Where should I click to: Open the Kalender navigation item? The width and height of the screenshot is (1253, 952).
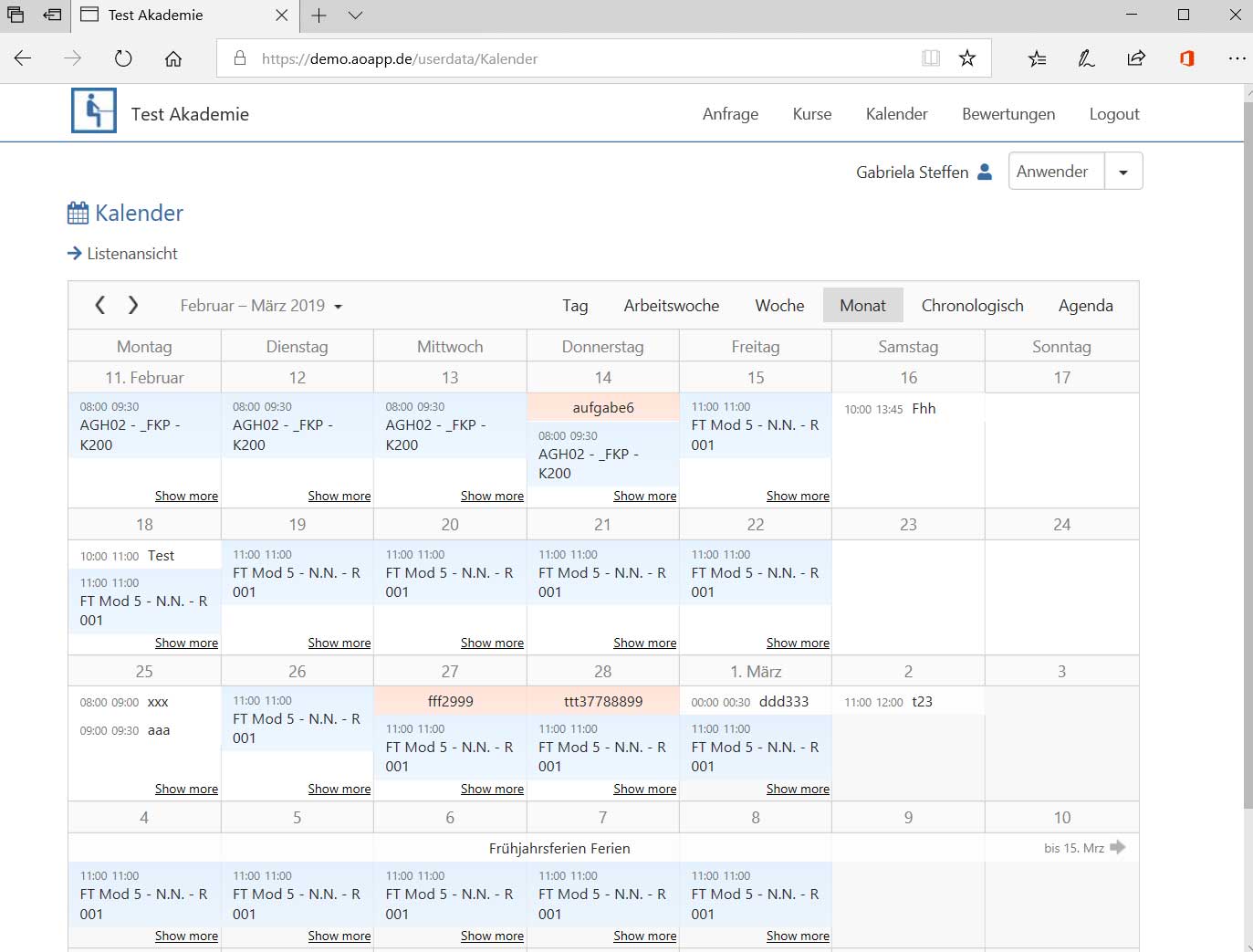[896, 114]
